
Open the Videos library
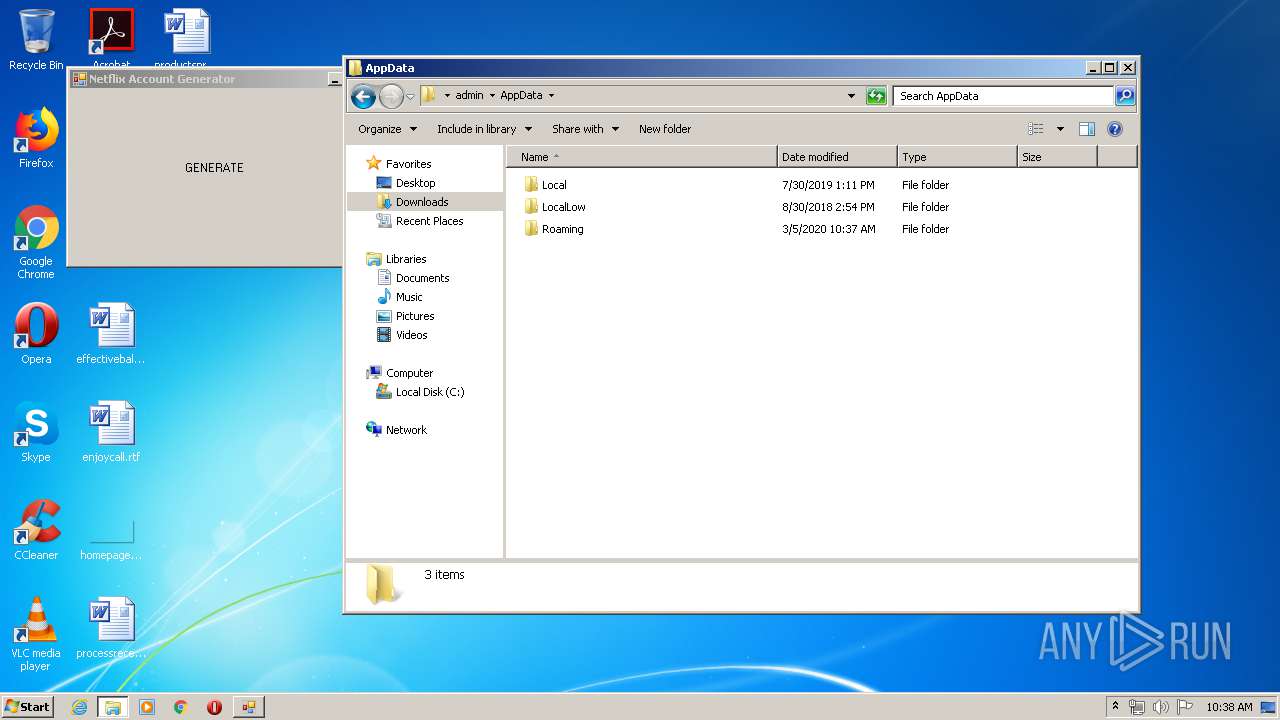[402, 335]
